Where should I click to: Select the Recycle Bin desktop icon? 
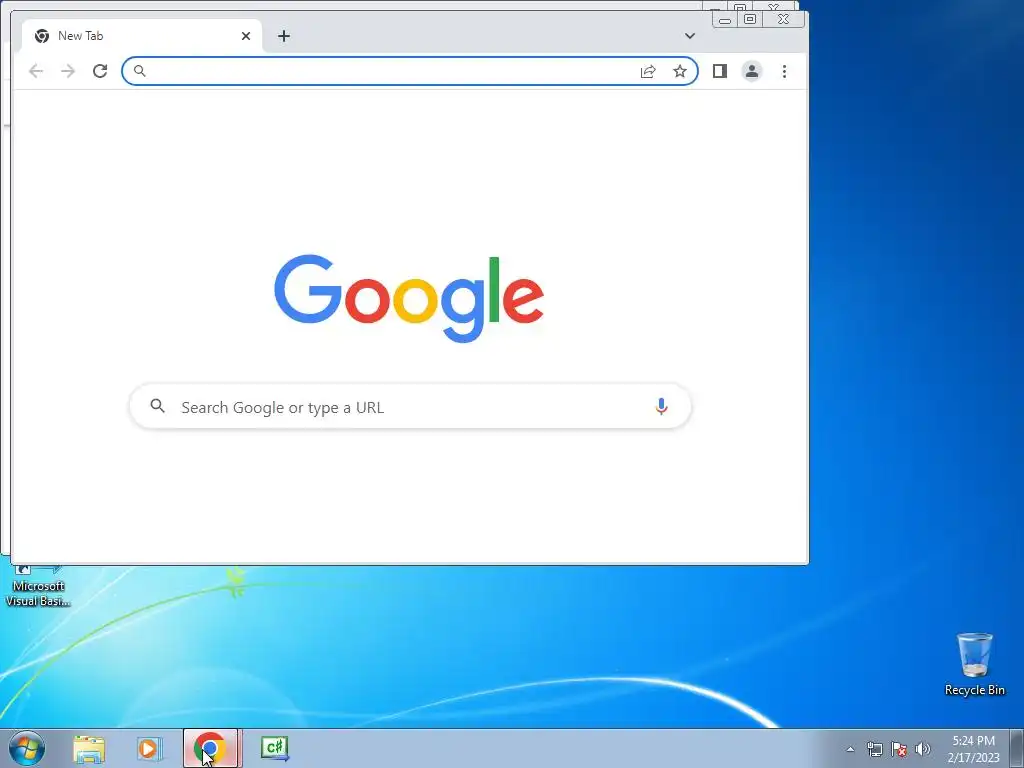point(974,664)
